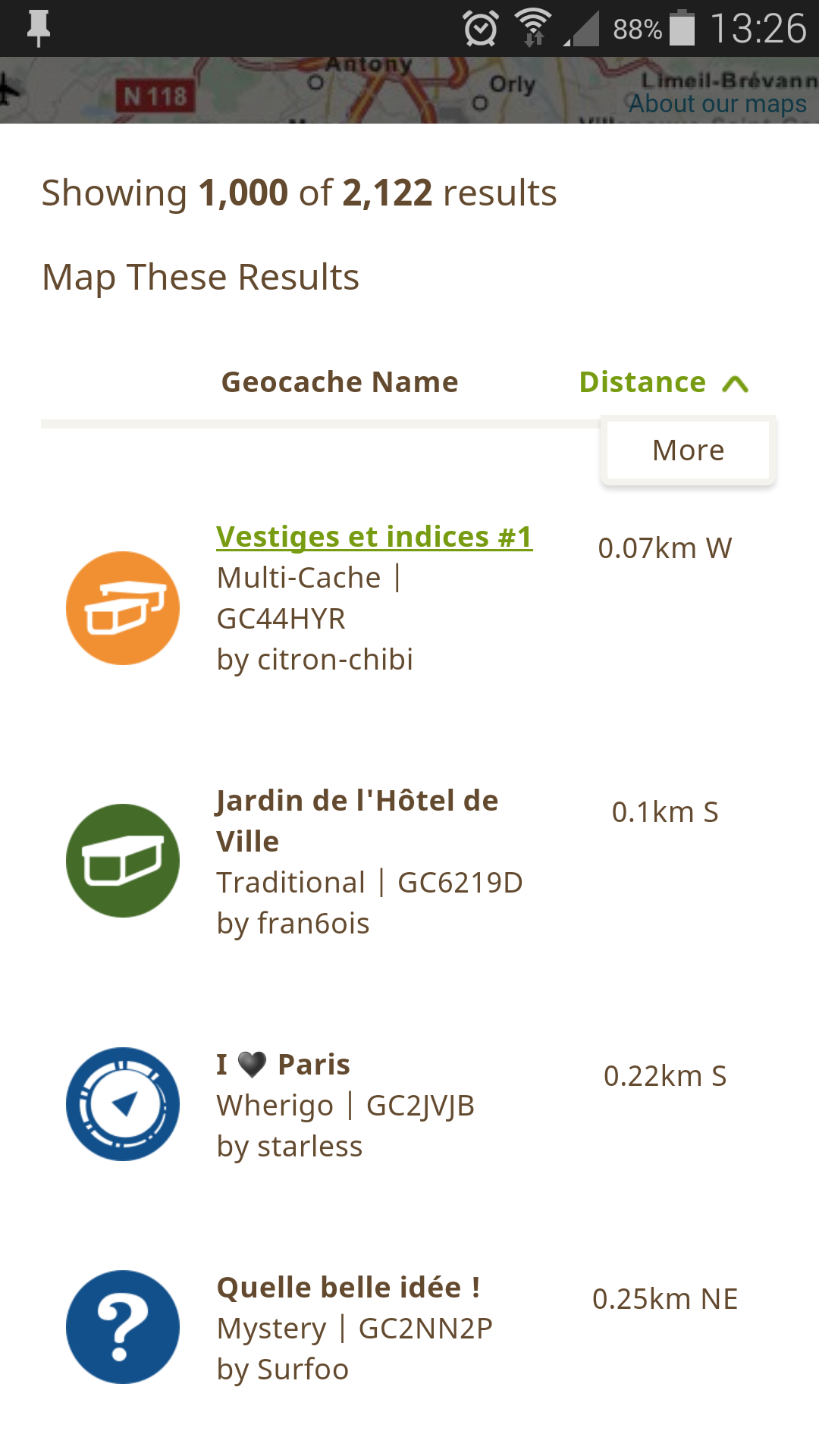
Task: Tap the blue Wherigo compass icon
Action: click(x=123, y=1104)
